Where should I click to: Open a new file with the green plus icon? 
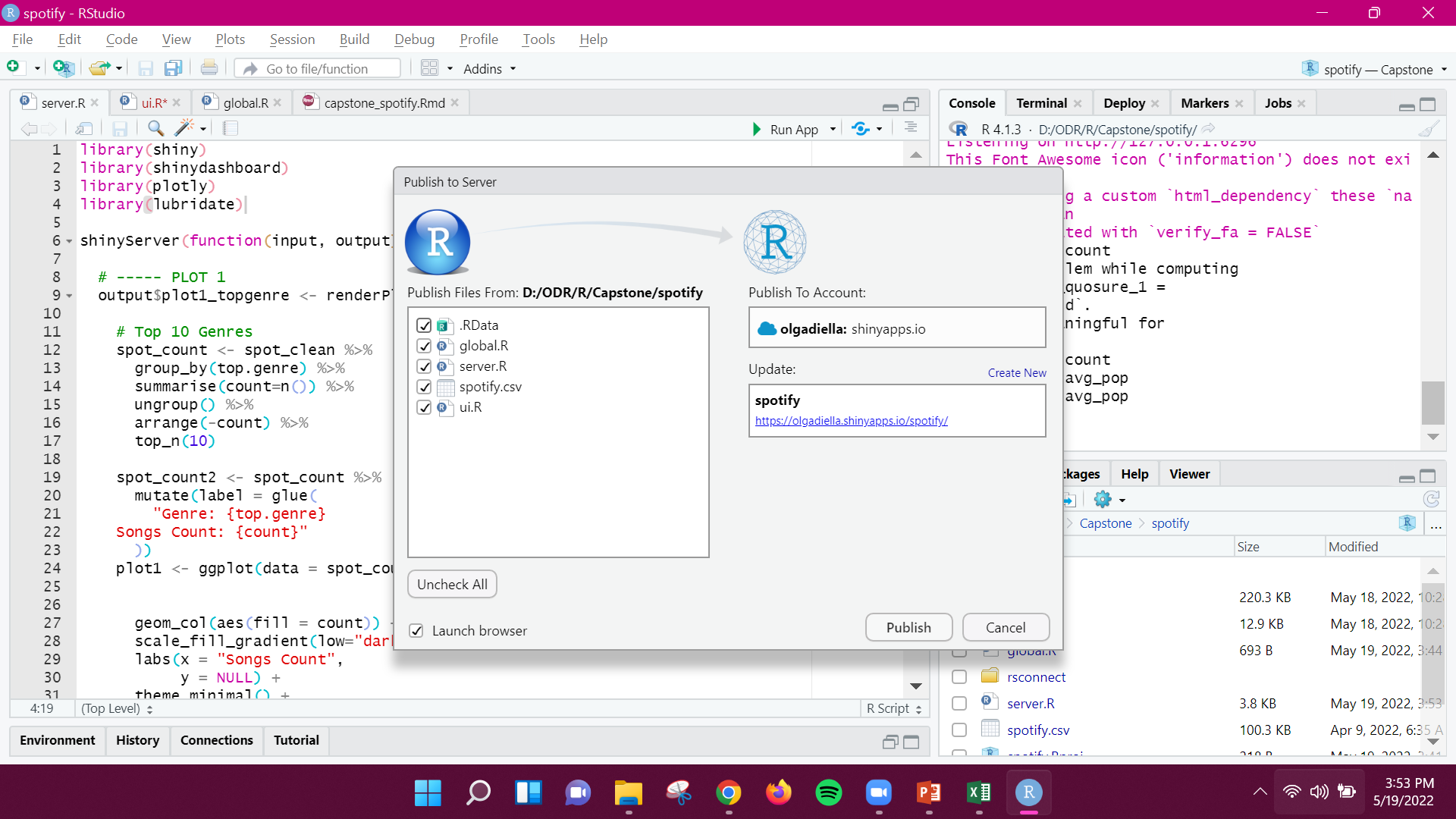[12, 67]
